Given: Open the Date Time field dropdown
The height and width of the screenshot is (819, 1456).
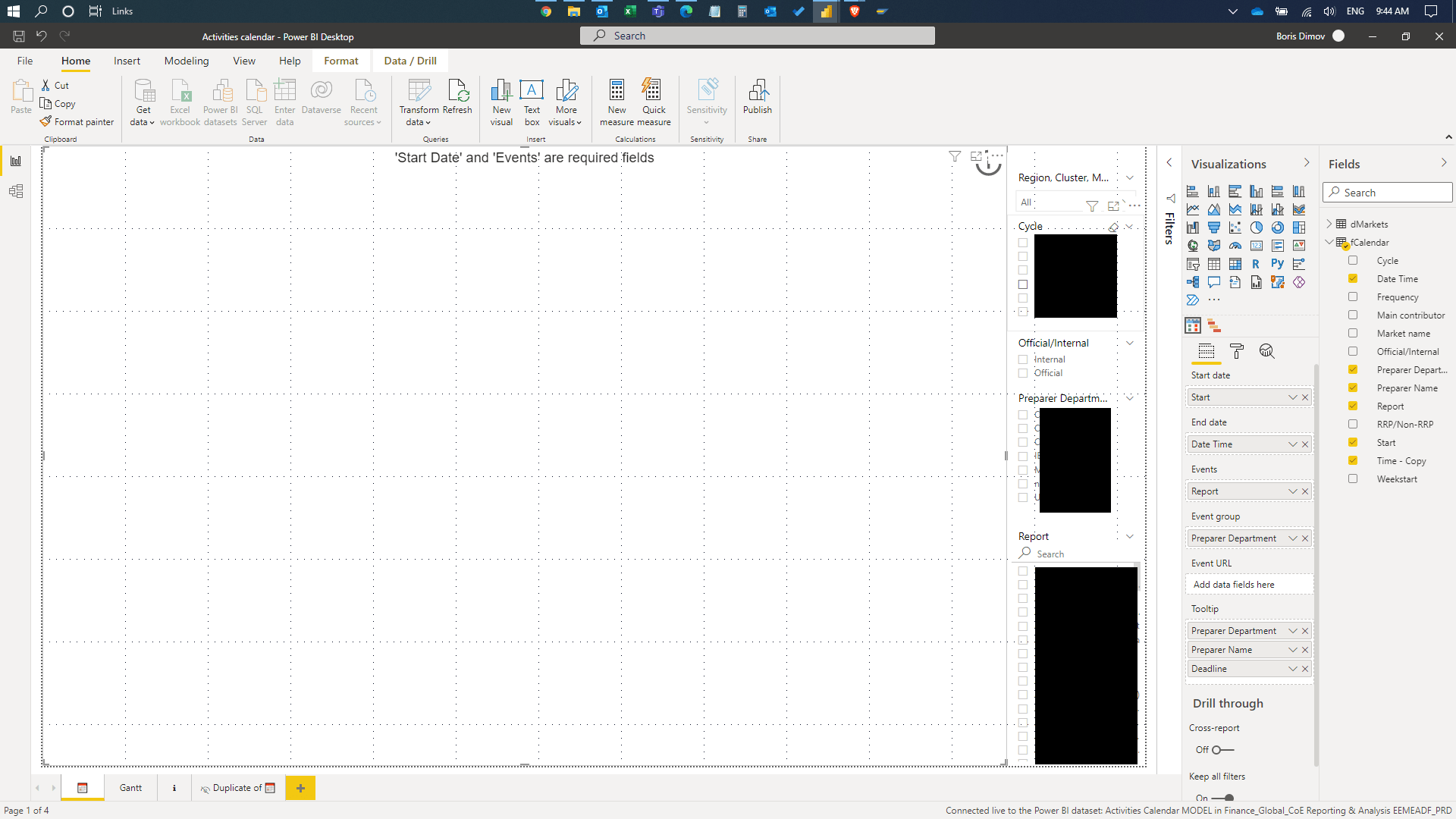Looking at the screenshot, I should 1292,444.
